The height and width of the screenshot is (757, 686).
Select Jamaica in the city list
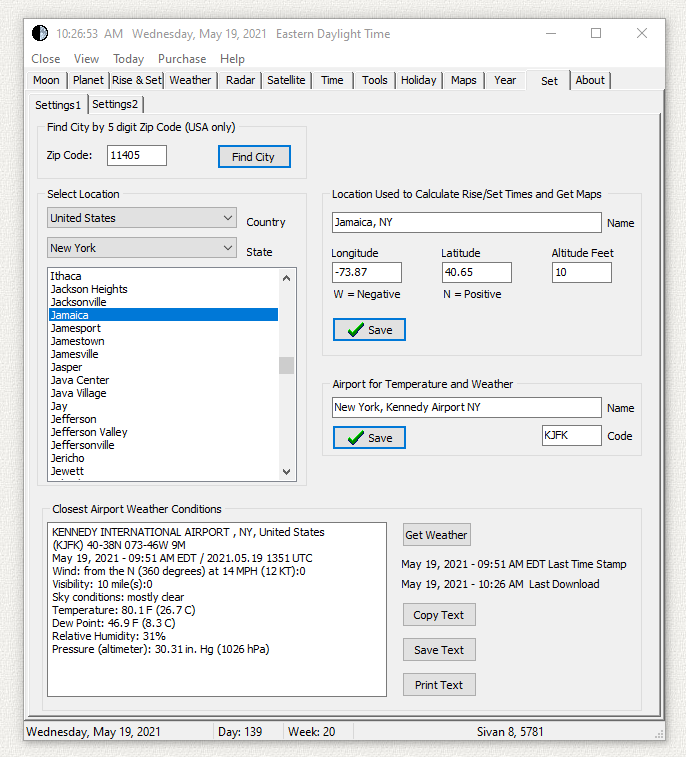[164, 315]
